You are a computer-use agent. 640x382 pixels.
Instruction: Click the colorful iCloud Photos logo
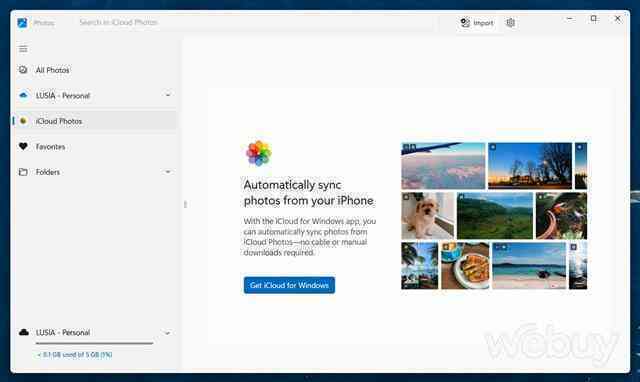(x=258, y=153)
